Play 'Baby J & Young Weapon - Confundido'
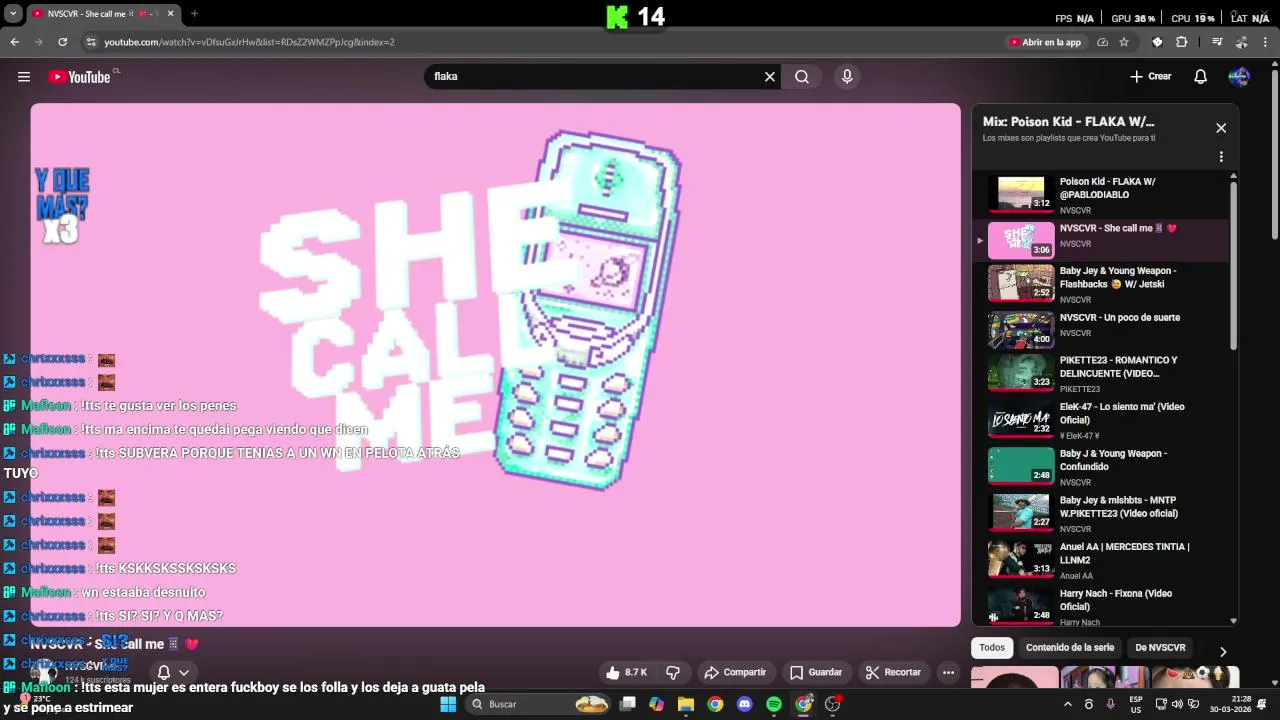 point(1100,466)
